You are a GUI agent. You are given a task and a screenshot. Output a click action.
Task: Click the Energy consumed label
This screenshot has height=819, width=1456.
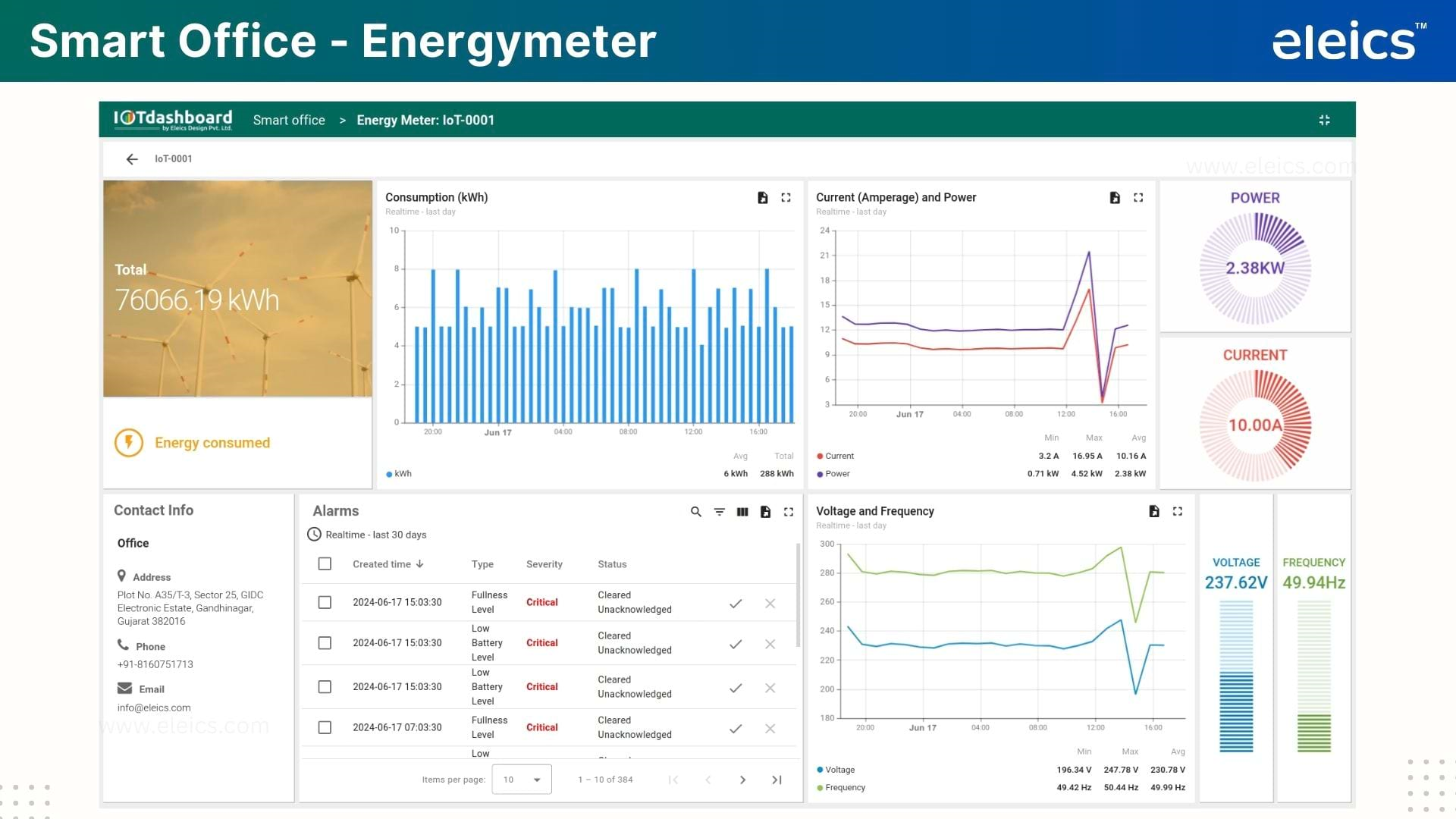[x=212, y=443]
